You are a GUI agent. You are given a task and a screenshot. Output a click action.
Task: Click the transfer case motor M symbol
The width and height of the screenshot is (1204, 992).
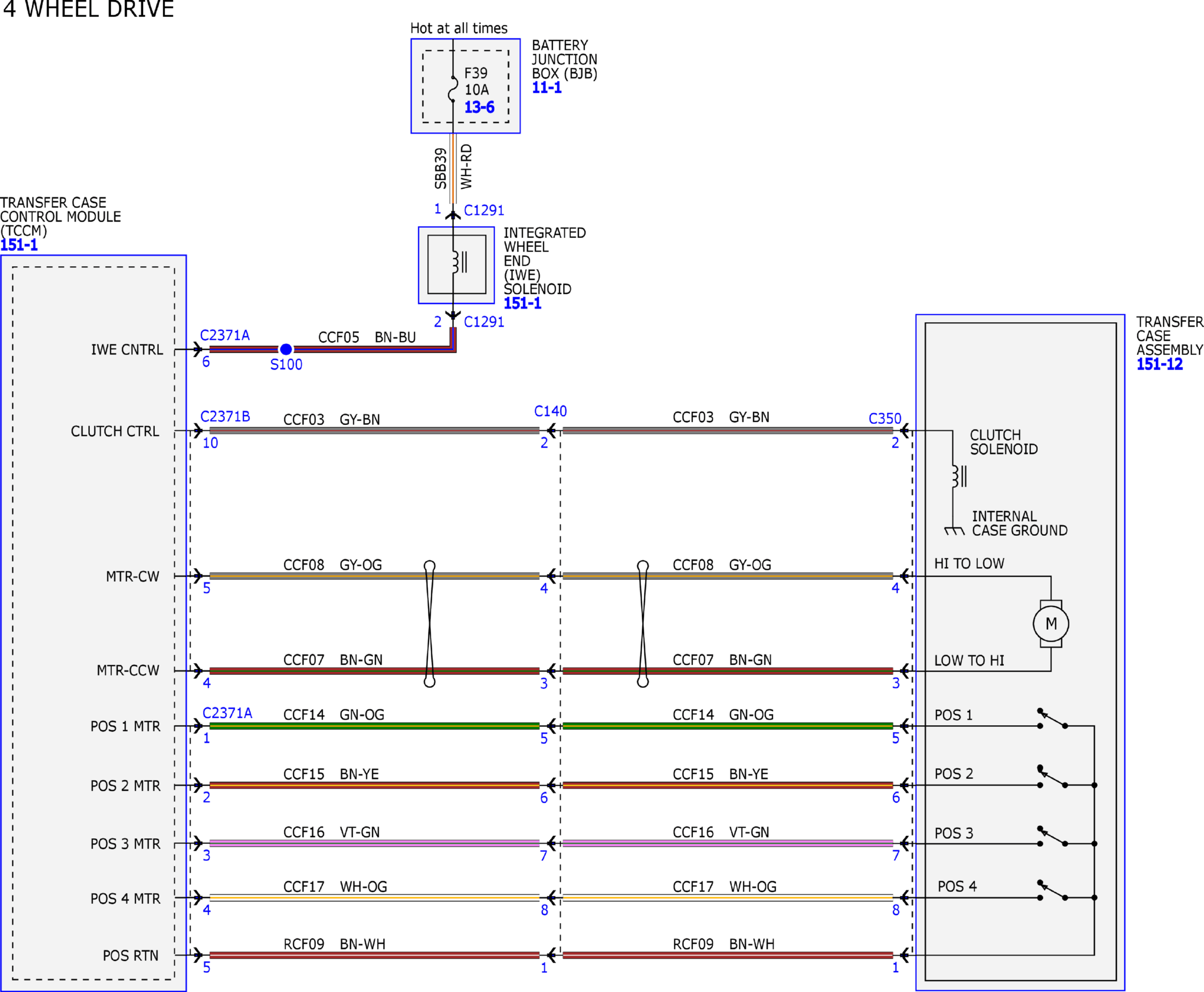[1051, 623]
